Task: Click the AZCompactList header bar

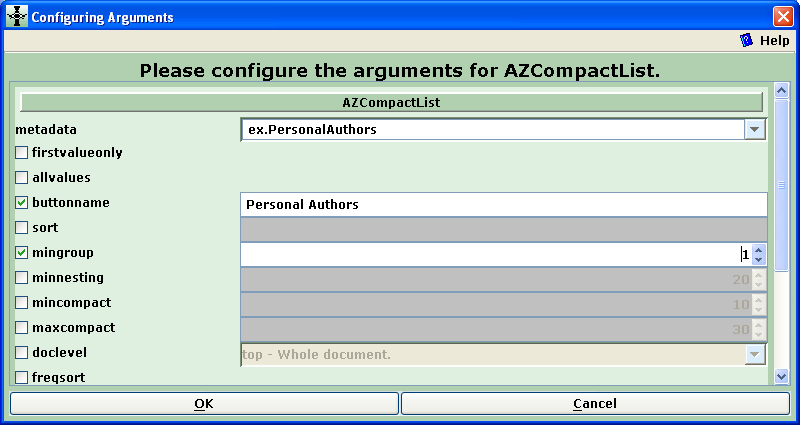Action: pyautogui.click(x=391, y=102)
